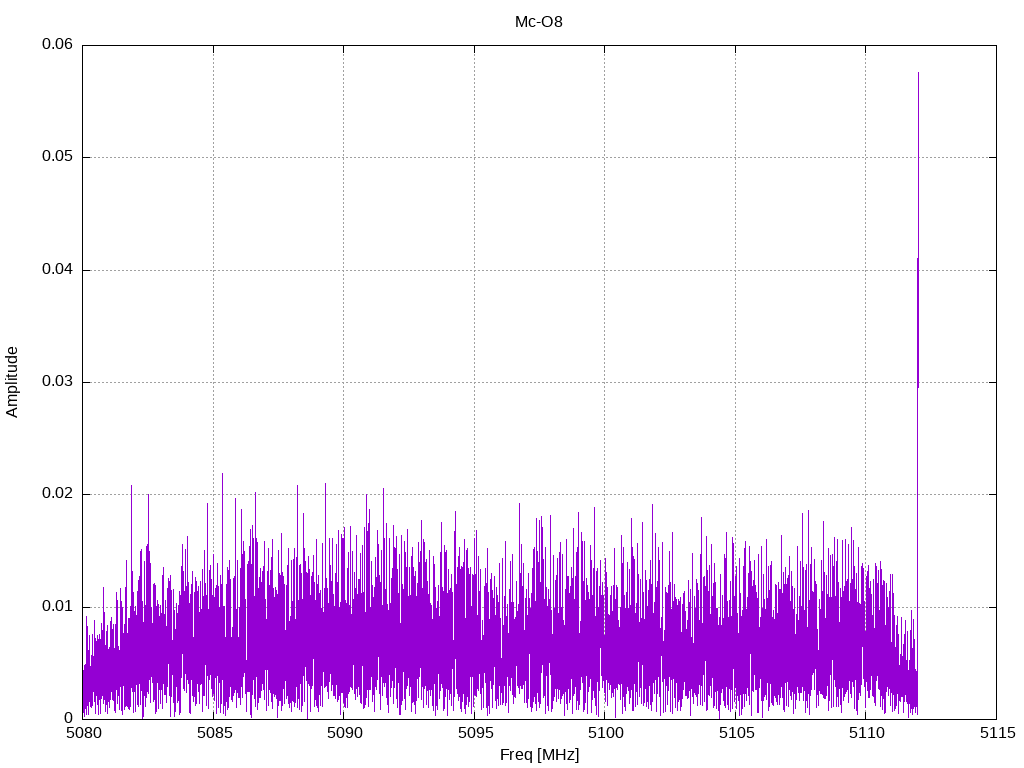Image resolution: width=1024 pixels, height=768 pixels.
Task: Click the x-axis tick label 5115
Action: 997,733
